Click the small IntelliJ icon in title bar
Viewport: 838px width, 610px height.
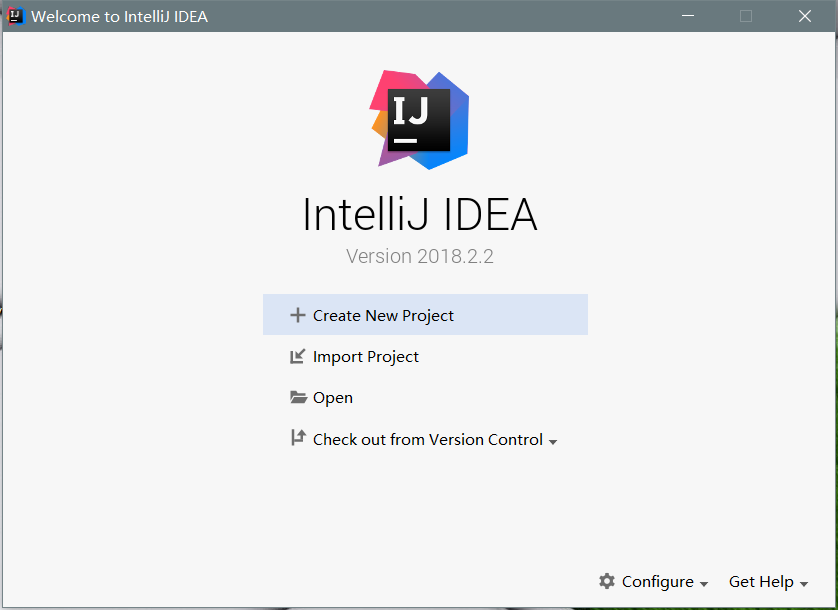pyautogui.click(x=15, y=16)
